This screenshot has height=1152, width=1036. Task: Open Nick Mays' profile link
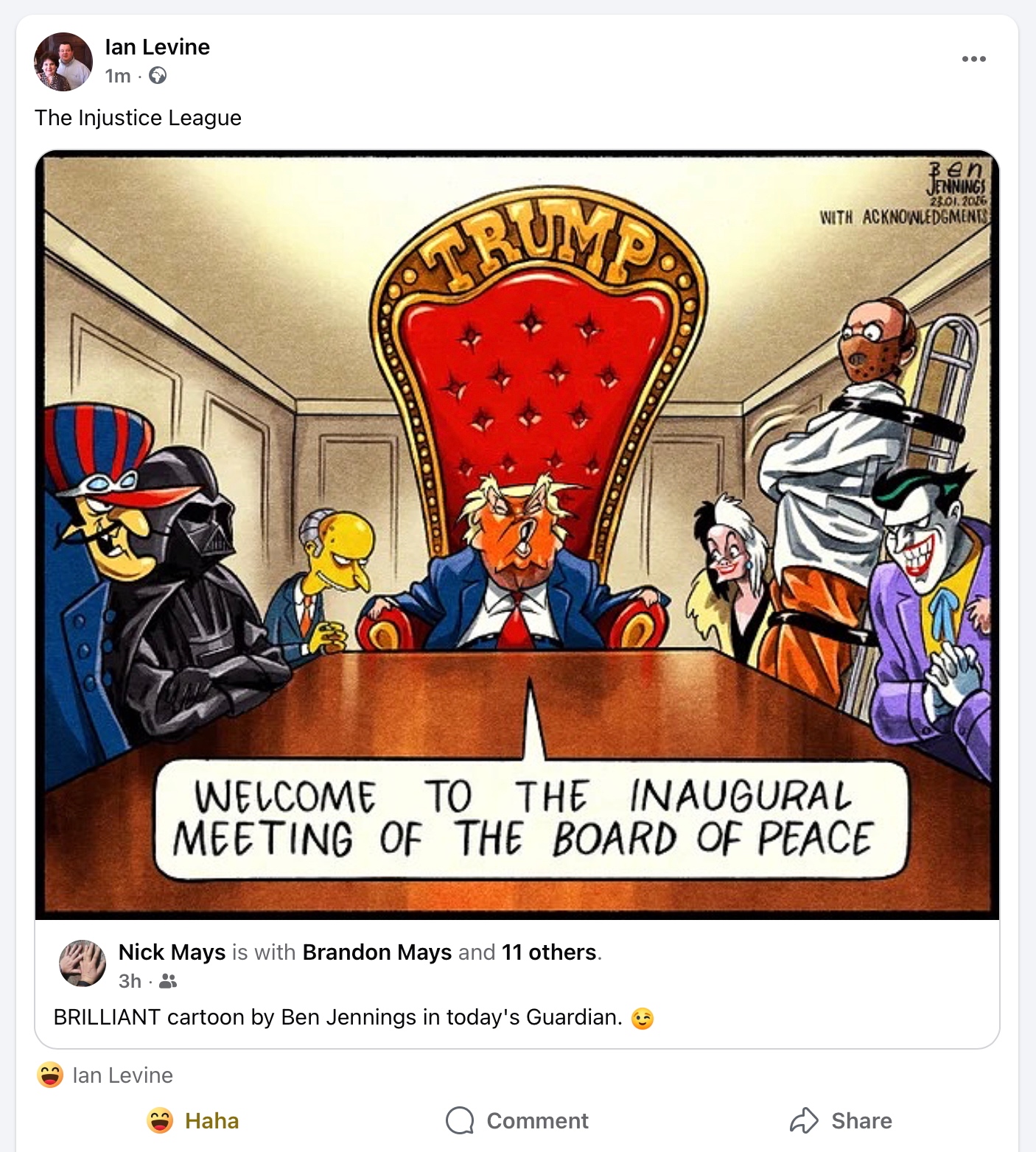tap(172, 952)
